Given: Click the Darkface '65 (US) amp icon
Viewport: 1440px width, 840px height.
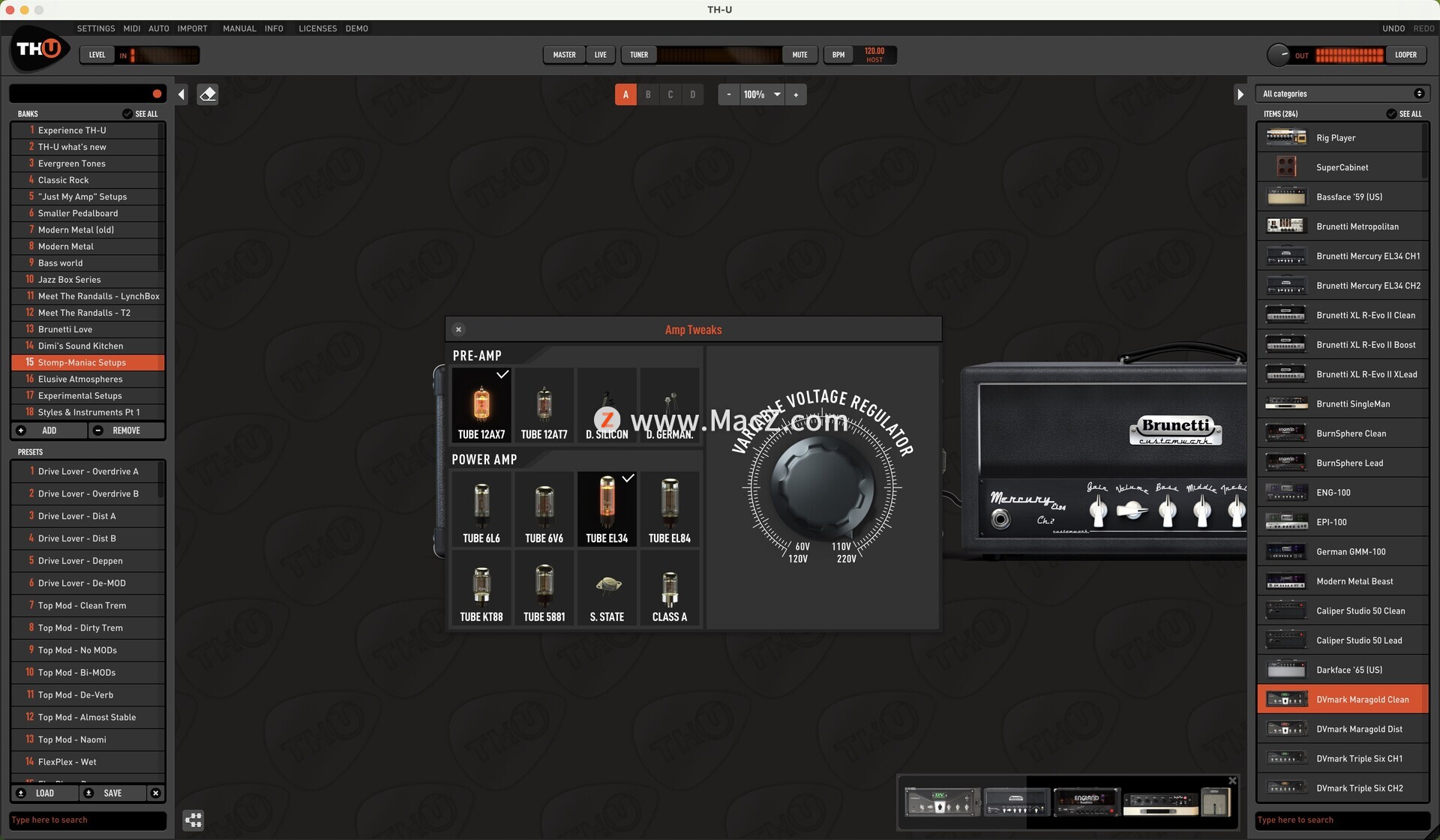Looking at the screenshot, I should 1285,670.
